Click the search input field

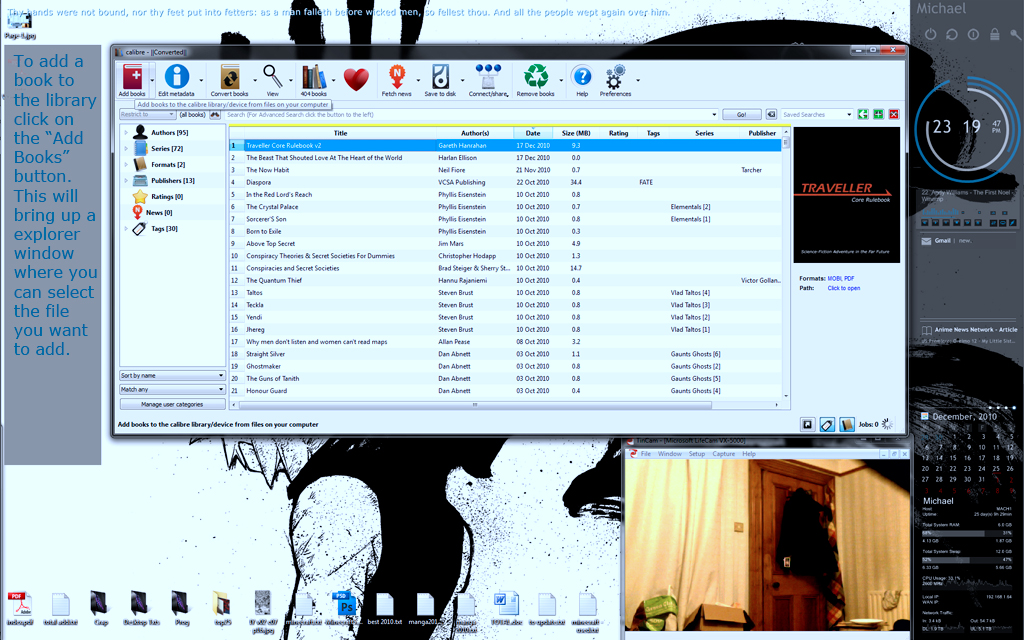(470, 114)
